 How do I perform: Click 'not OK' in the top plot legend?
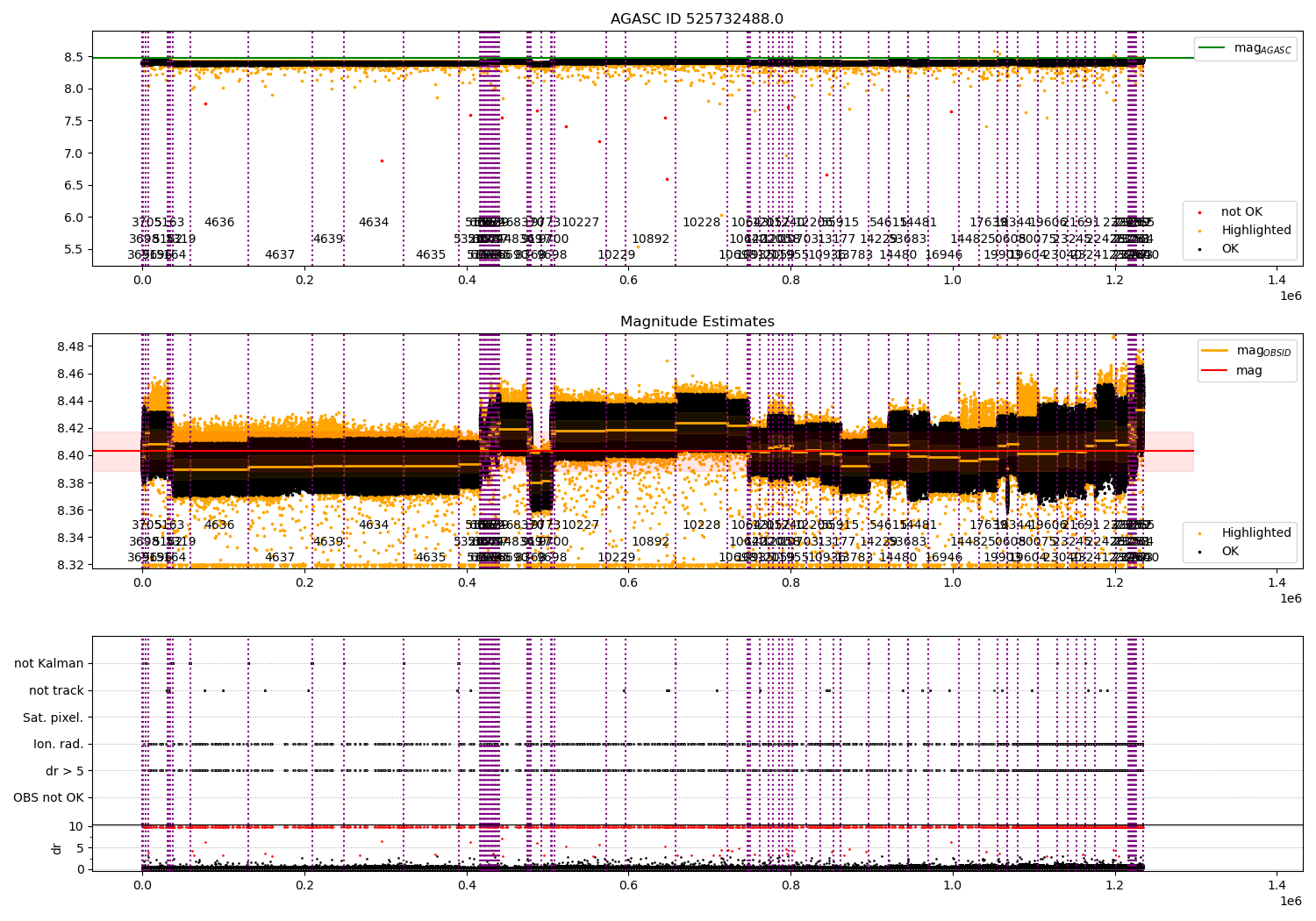(x=1242, y=212)
